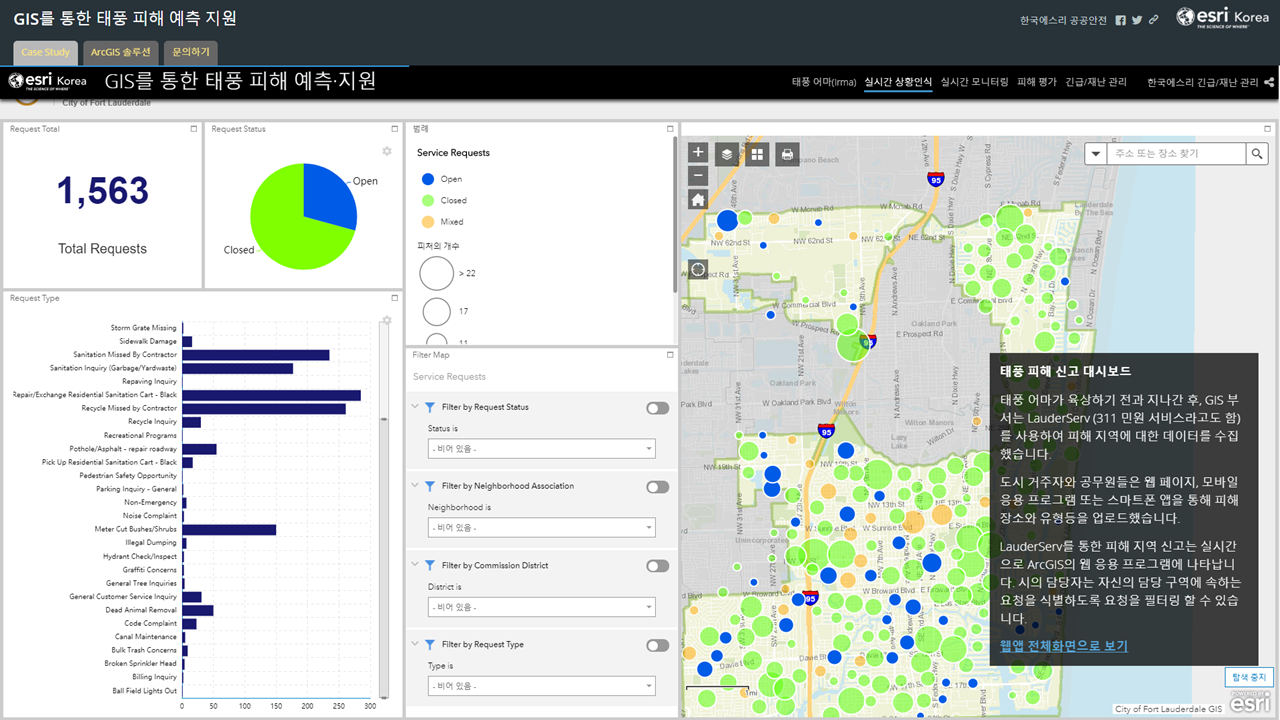1280x720 pixels.
Task: Click City of Fort Lauderdale GIS attribution
Action: click(1168, 709)
